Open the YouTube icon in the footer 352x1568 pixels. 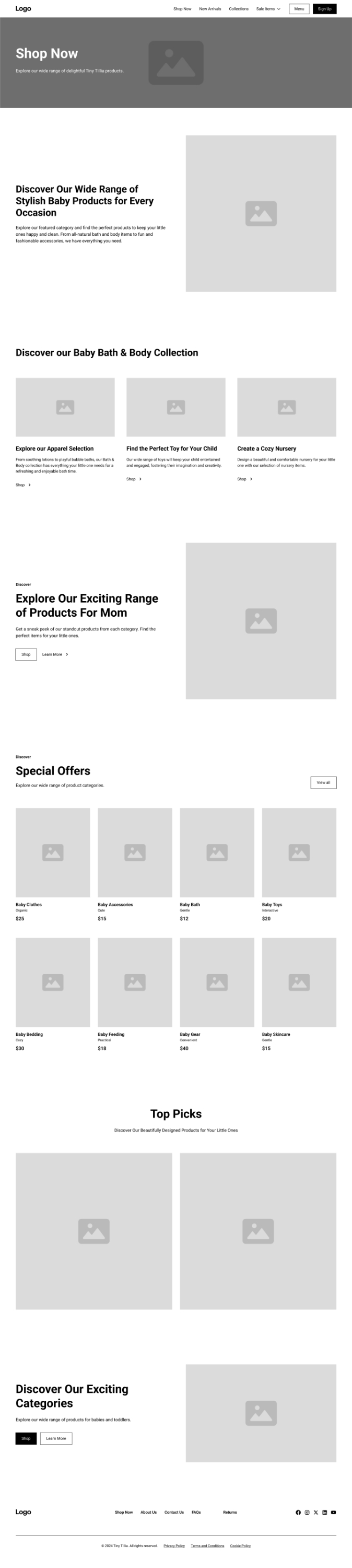(333, 1512)
